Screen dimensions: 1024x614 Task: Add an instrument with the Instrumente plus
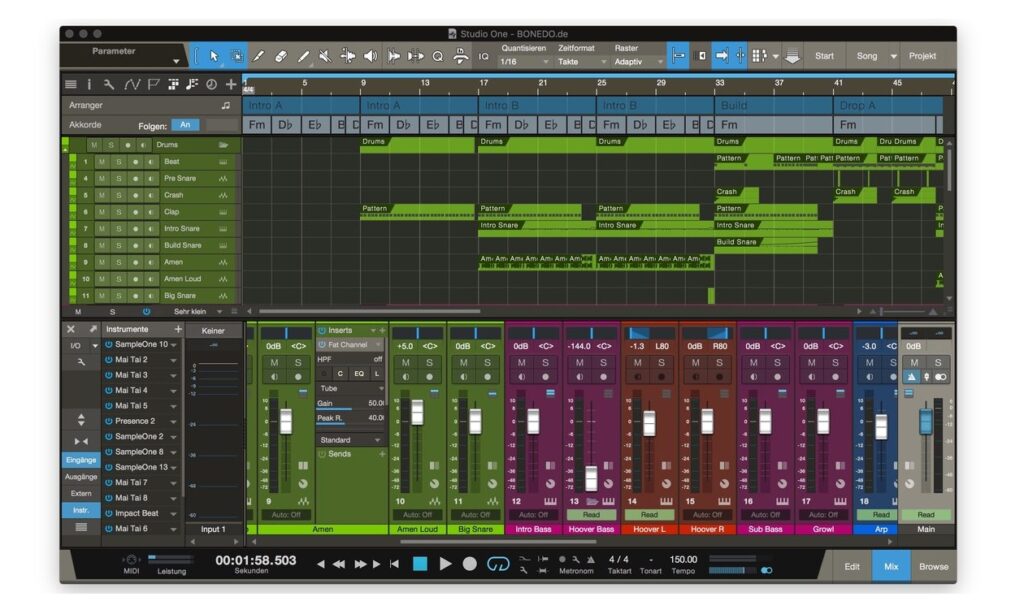pos(178,329)
